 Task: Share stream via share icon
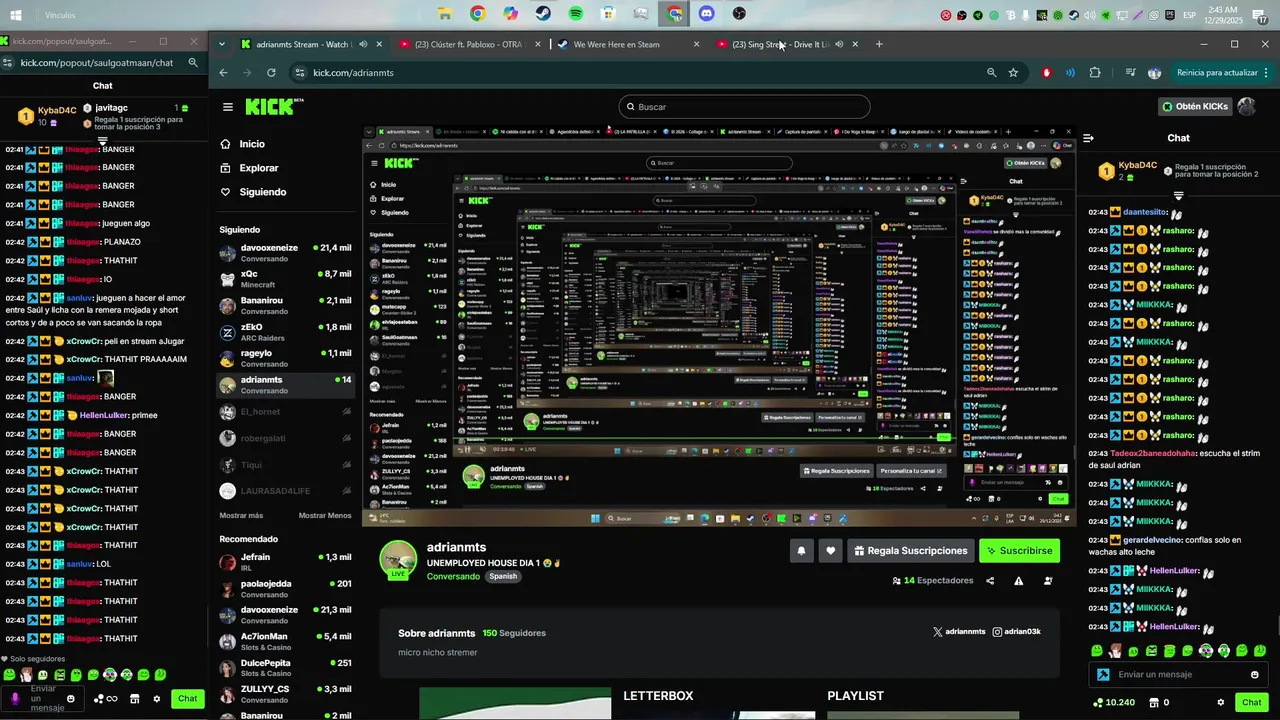coord(990,581)
